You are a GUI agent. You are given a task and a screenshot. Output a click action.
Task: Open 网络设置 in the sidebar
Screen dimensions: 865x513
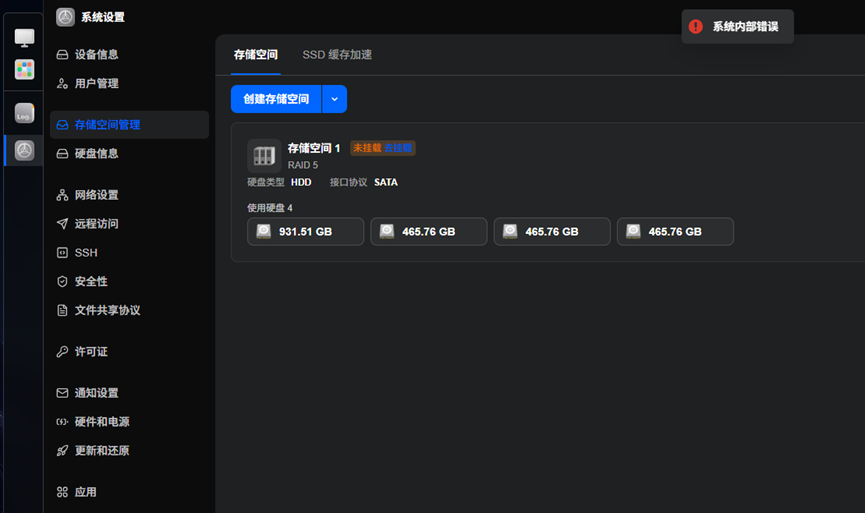(129, 195)
